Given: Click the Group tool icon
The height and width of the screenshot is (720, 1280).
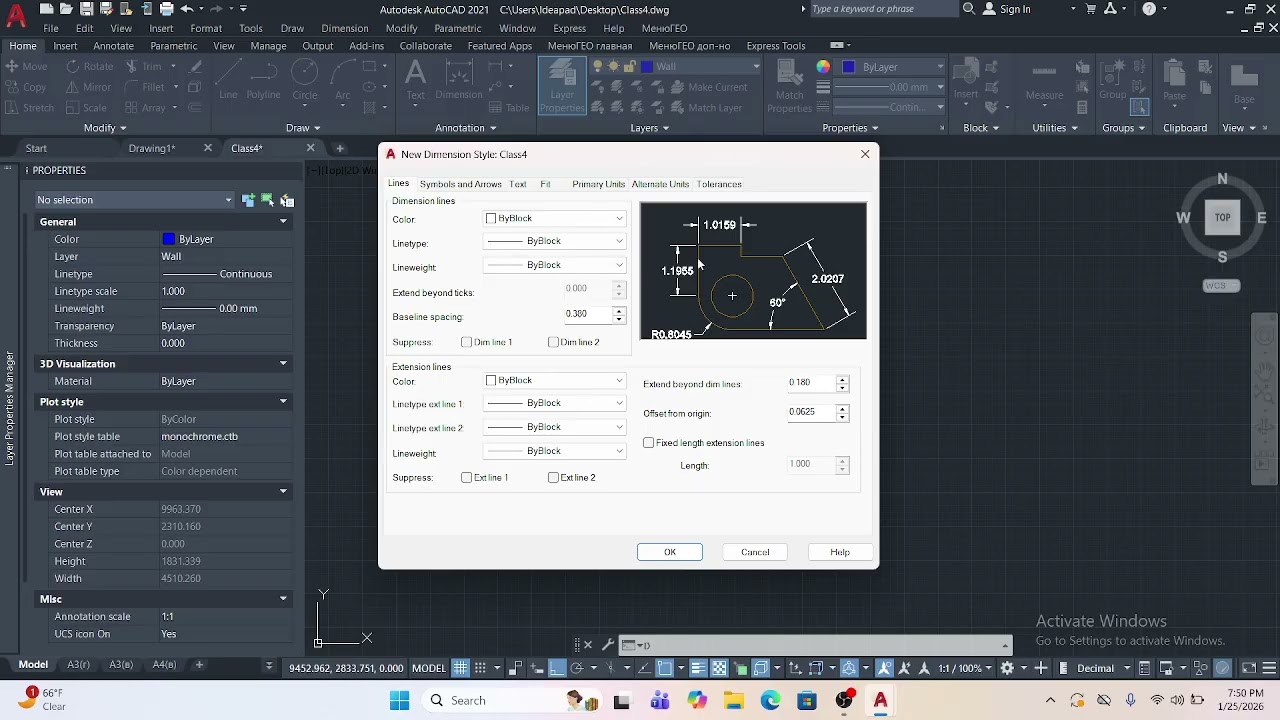Looking at the screenshot, I should pos(1113,80).
